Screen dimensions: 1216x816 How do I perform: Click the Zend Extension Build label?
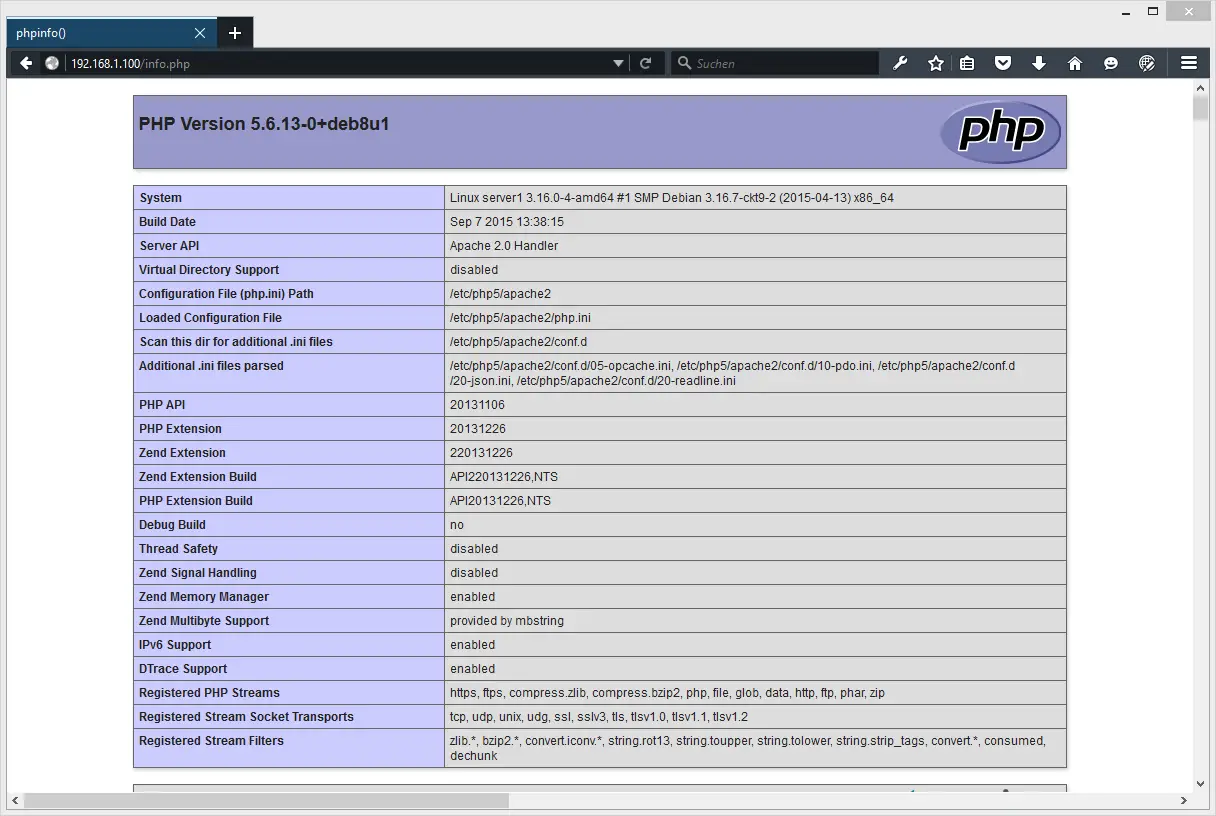[x=198, y=477]
